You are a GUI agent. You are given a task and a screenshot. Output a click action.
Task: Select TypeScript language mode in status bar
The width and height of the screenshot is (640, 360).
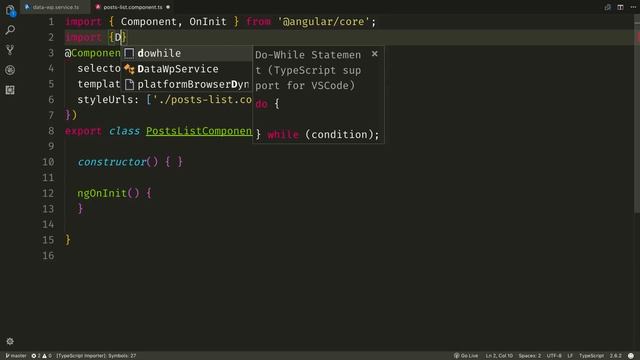591,356
